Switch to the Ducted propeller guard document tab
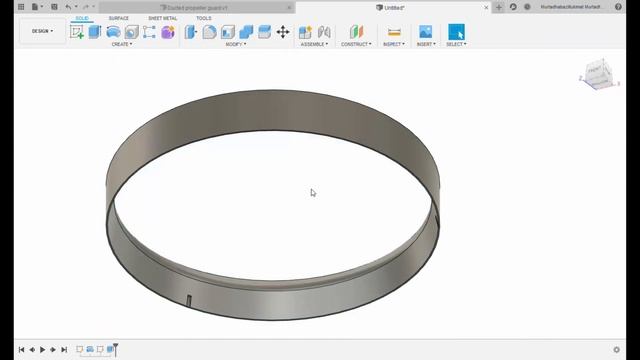 tap(197, 7)
